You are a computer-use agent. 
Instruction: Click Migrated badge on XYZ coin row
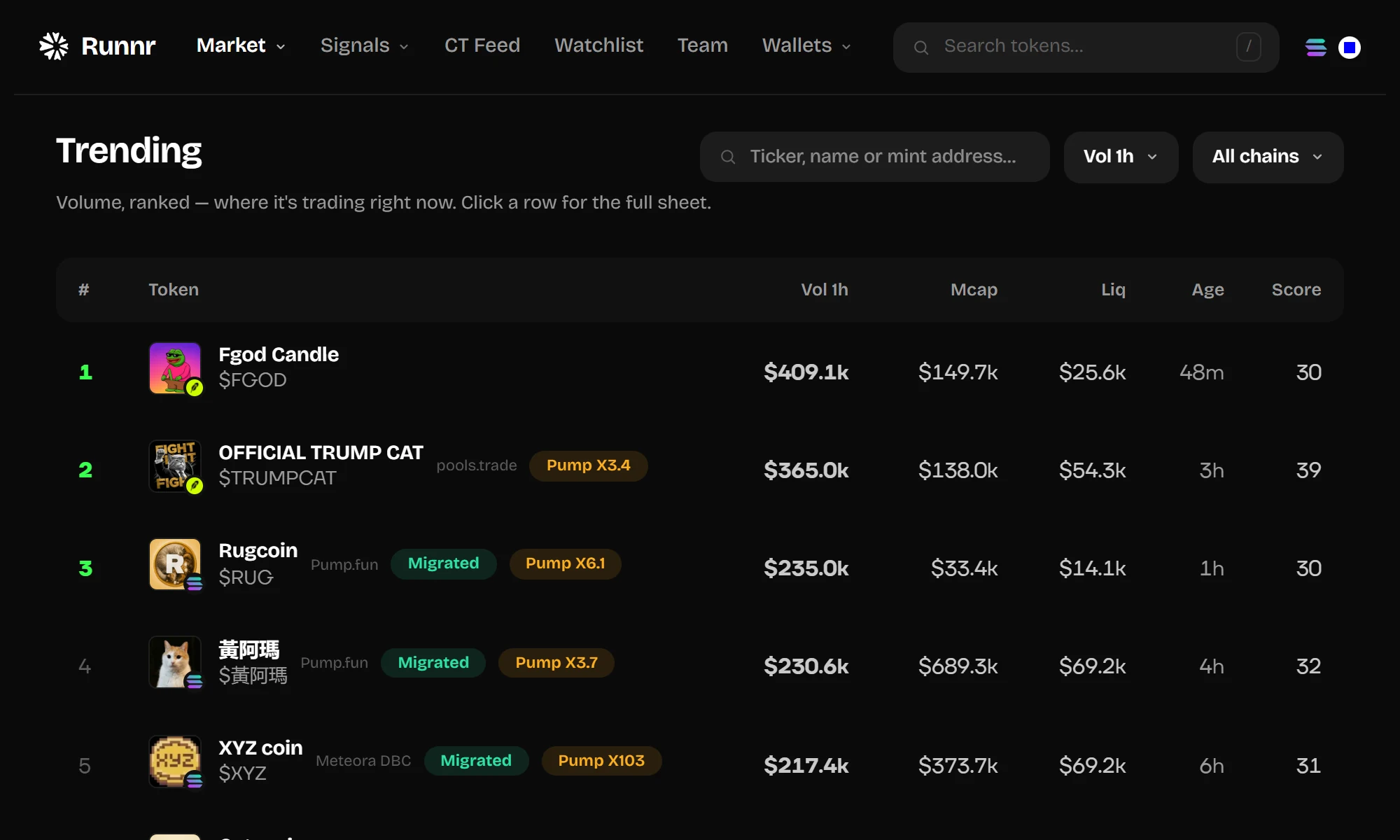point(476,760)
